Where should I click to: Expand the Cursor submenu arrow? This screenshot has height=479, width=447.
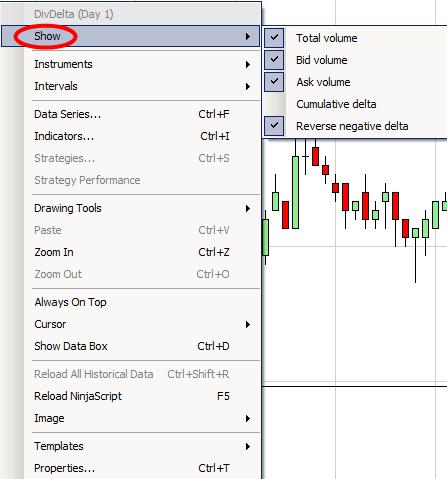248,324
